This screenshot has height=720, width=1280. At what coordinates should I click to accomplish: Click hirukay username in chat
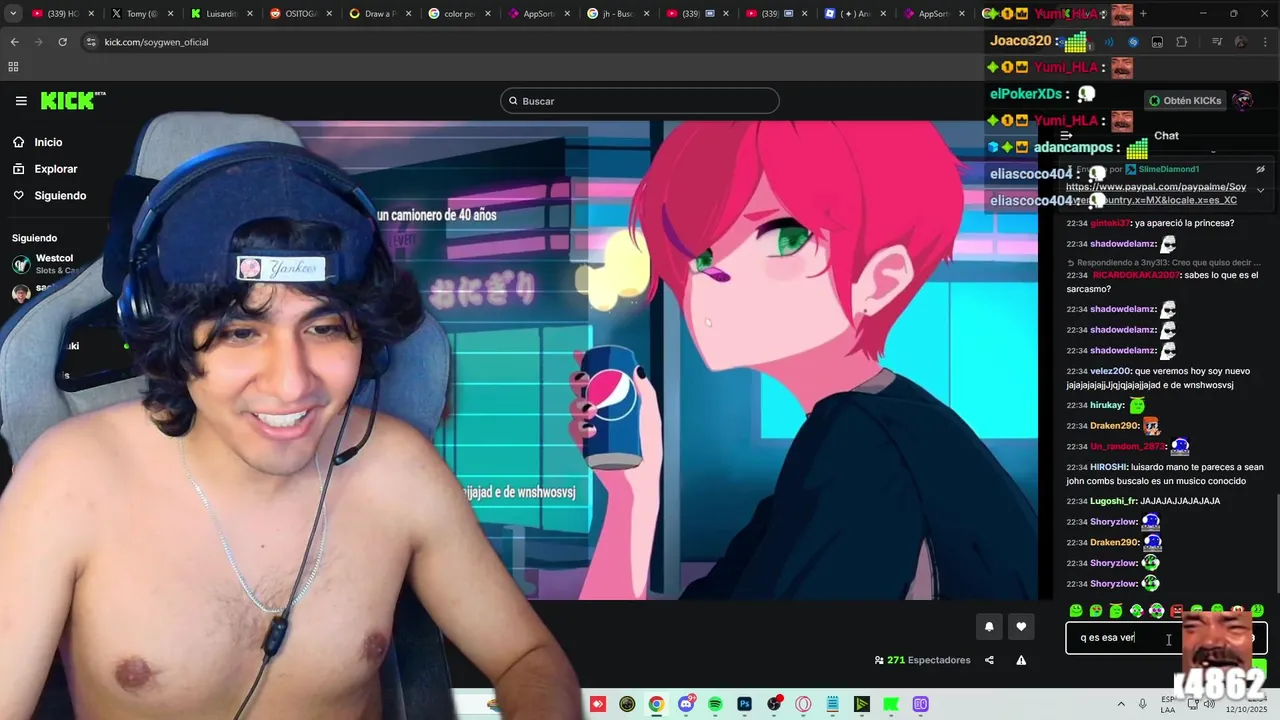click(x=1106, y=405)
